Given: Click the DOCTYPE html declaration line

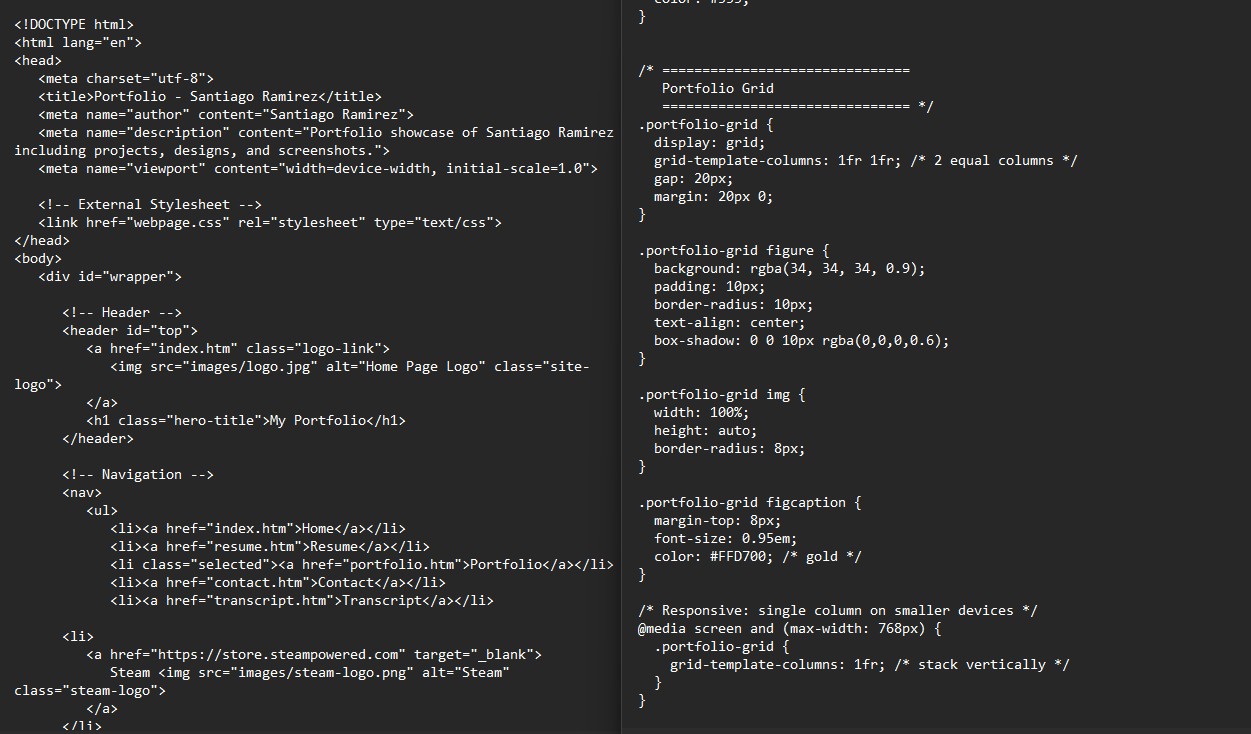Looking at the screenshot, I should [x=74, y=24].
